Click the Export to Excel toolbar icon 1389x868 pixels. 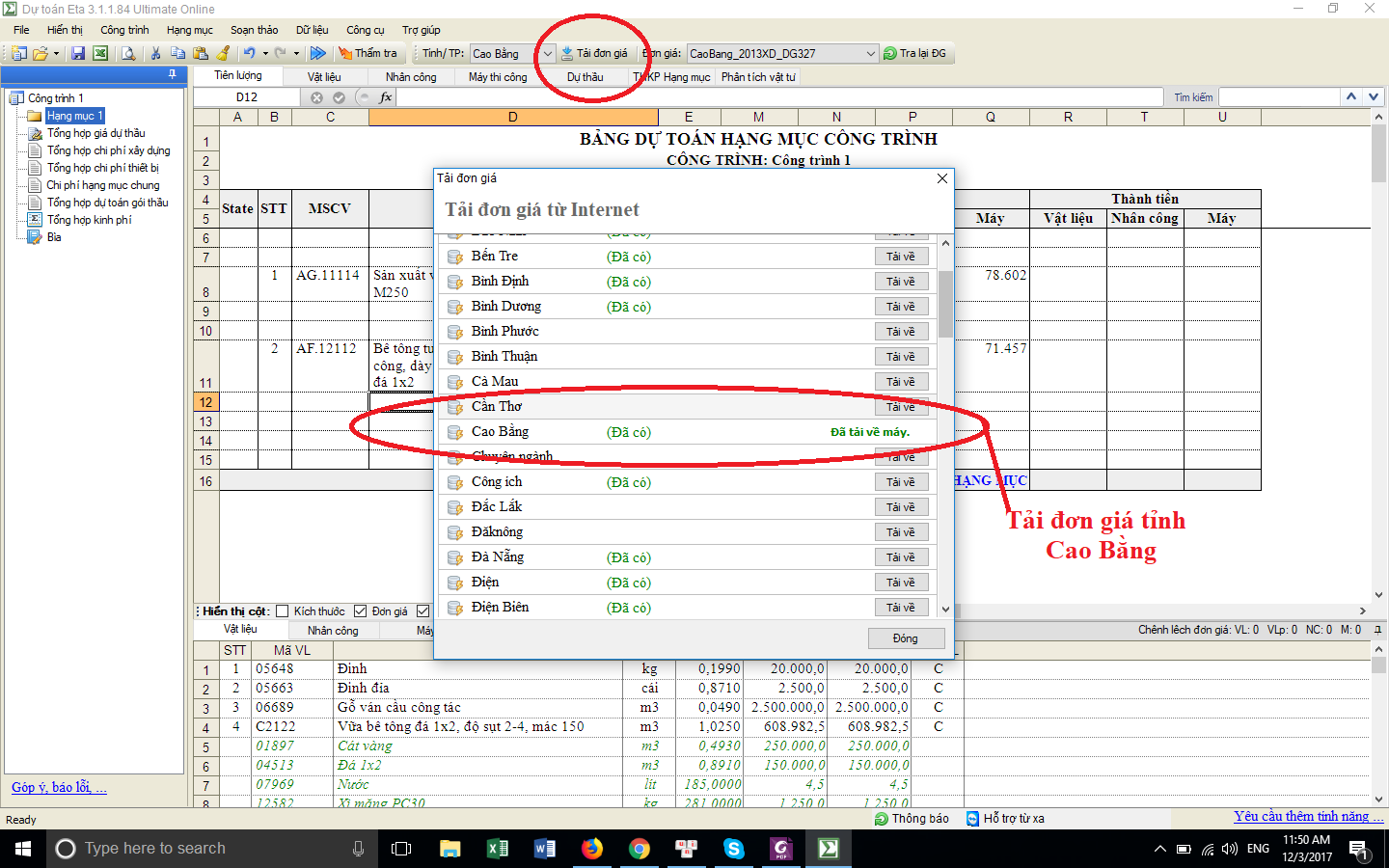pos(99,54)
